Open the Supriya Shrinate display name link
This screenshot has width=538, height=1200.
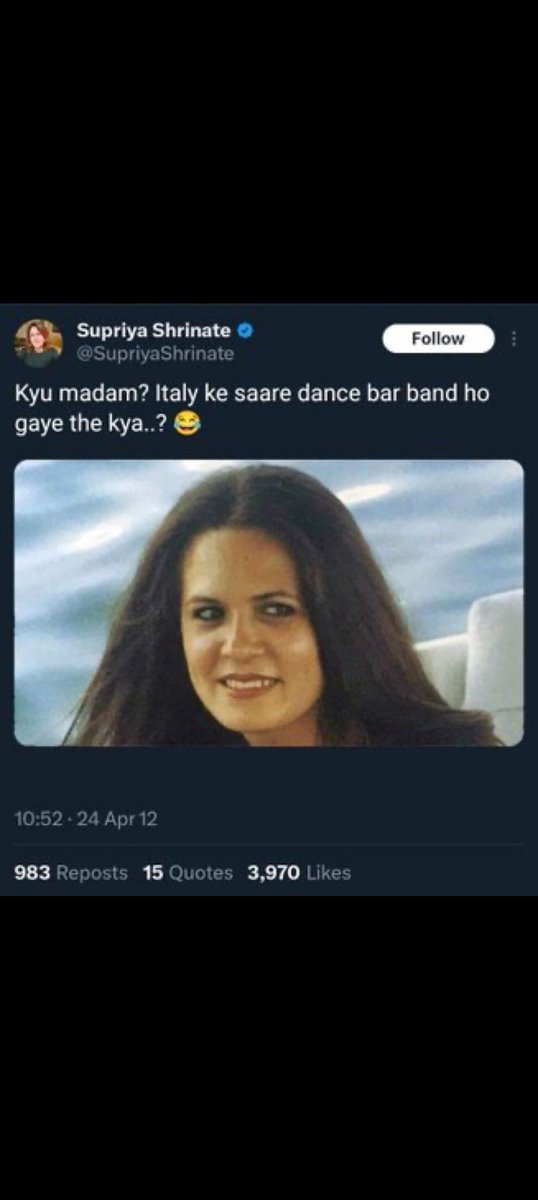154,330
